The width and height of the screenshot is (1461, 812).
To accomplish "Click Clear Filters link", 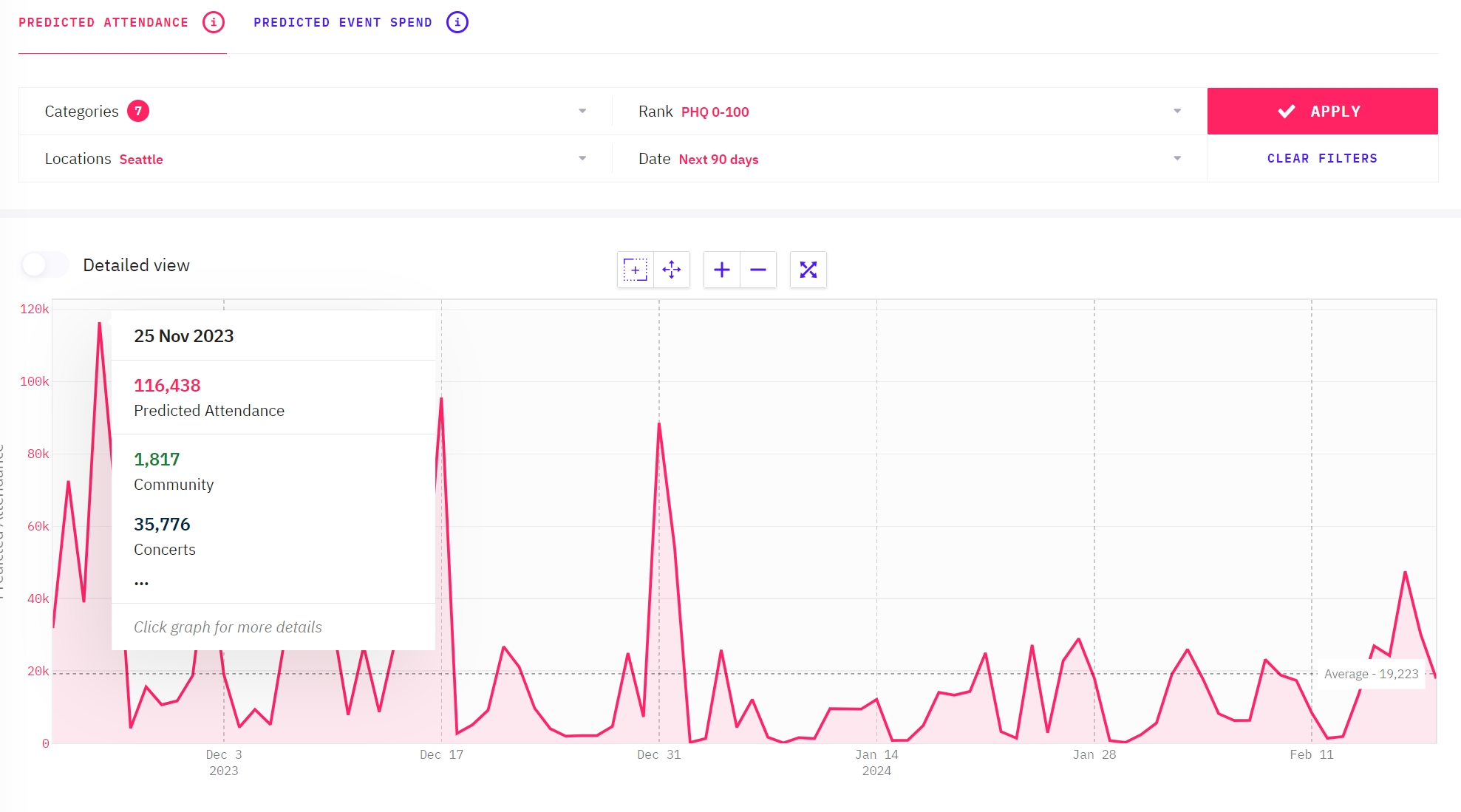I will pyautogui.click(x=1322, y=158).
